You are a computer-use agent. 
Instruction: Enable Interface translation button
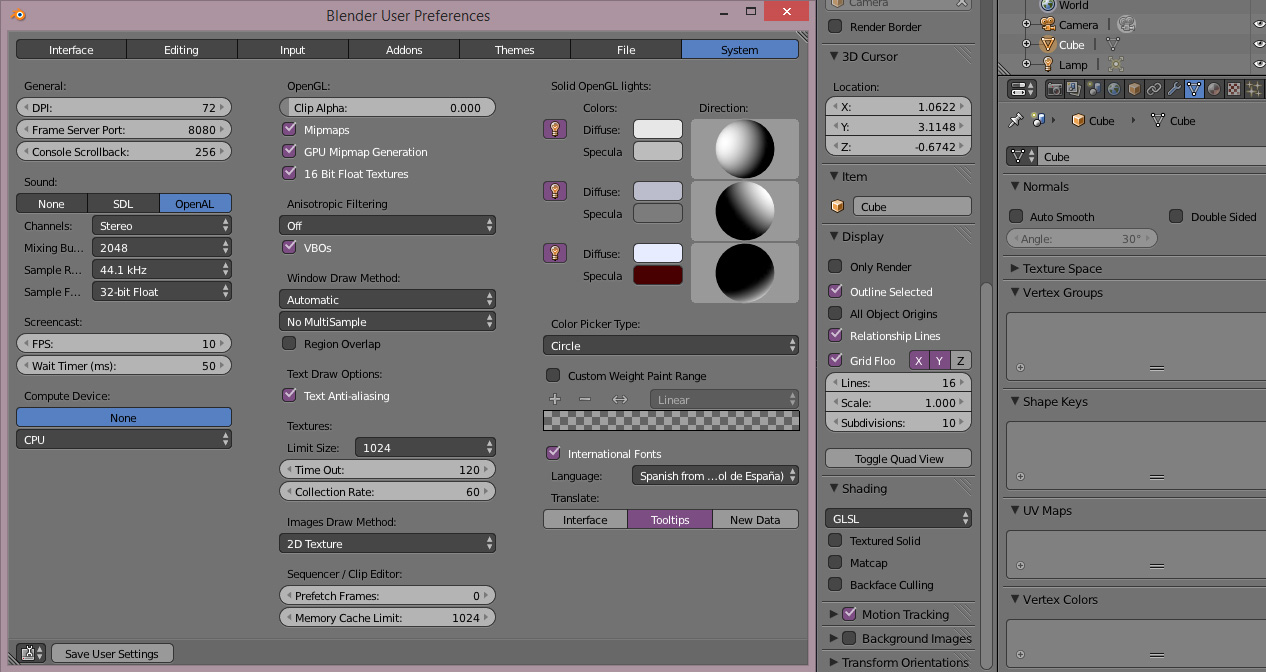click(585, 520)
